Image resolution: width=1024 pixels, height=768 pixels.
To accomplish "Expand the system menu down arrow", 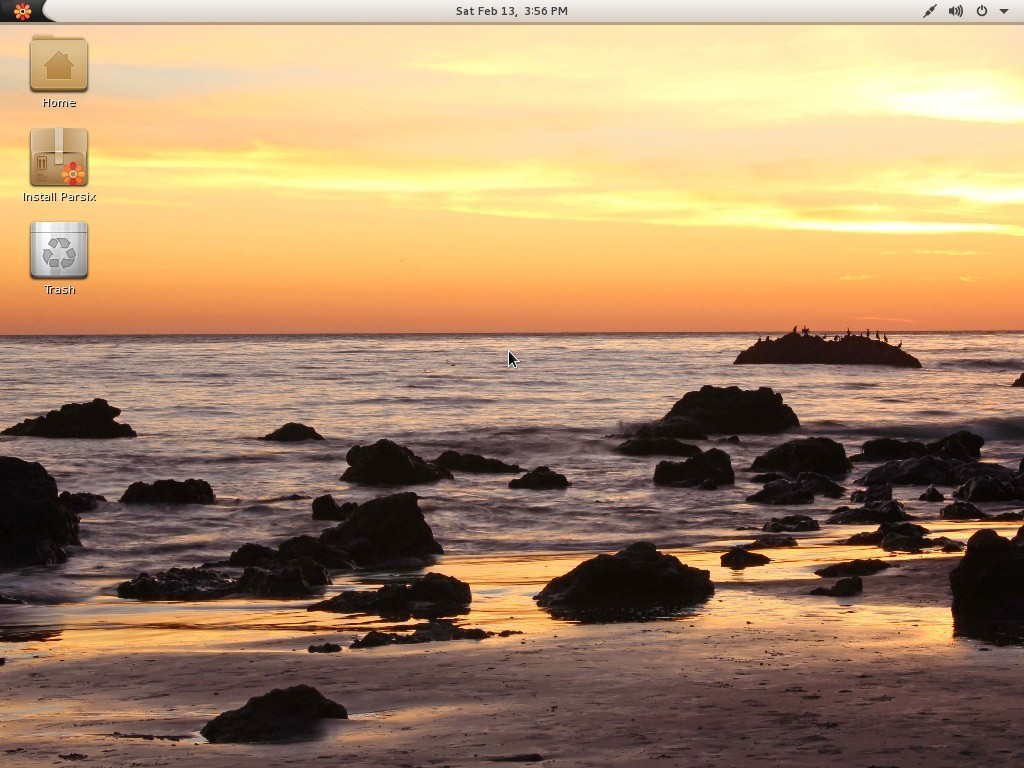I will [1003, 11].
